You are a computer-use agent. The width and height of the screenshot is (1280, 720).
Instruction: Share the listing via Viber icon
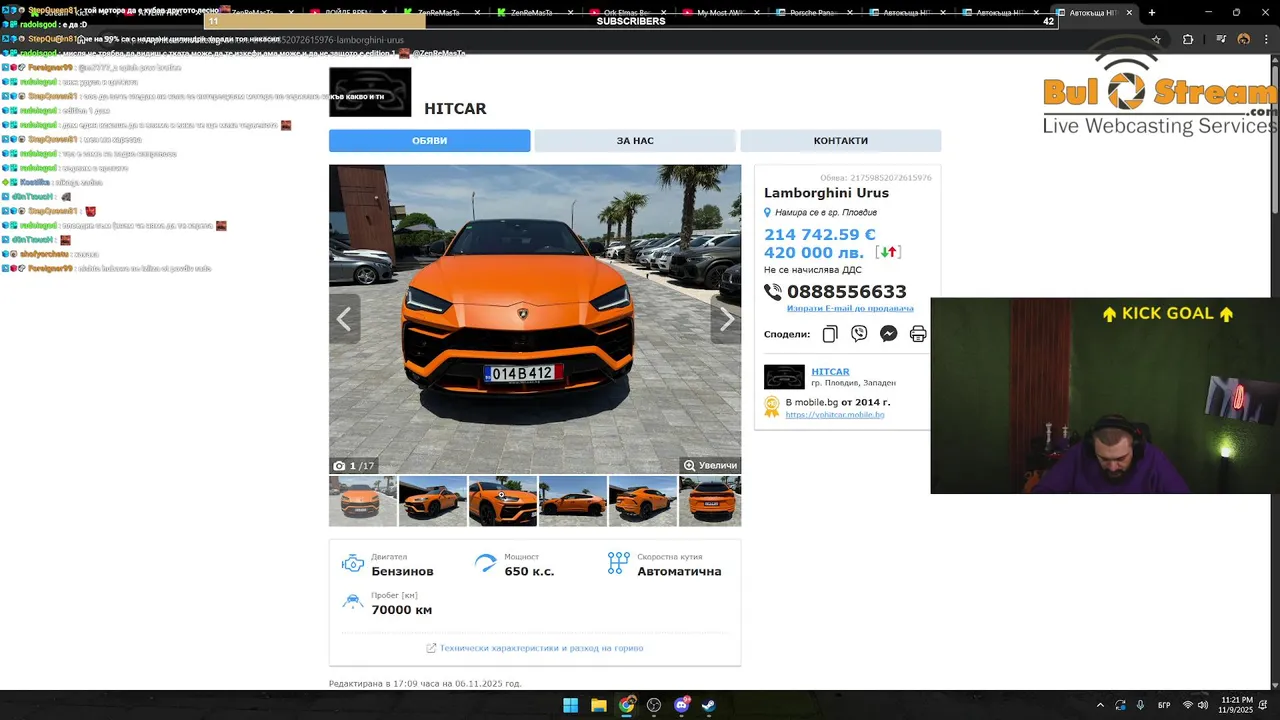click(859, 334)
